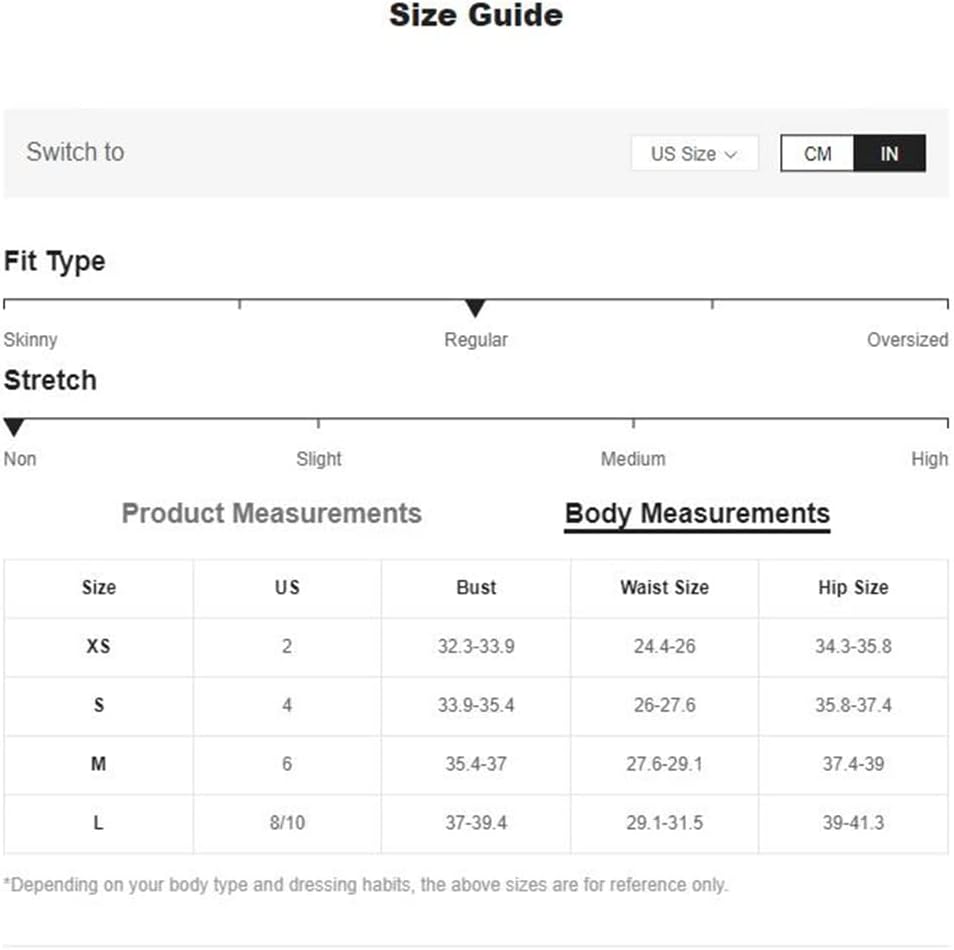Click the Waist Size column header

[x=664, y=588]
